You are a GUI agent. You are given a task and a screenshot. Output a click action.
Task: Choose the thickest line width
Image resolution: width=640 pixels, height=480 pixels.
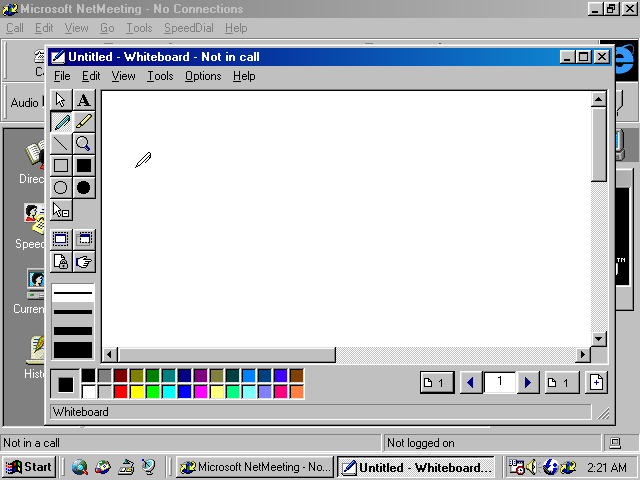click(73, 350)
